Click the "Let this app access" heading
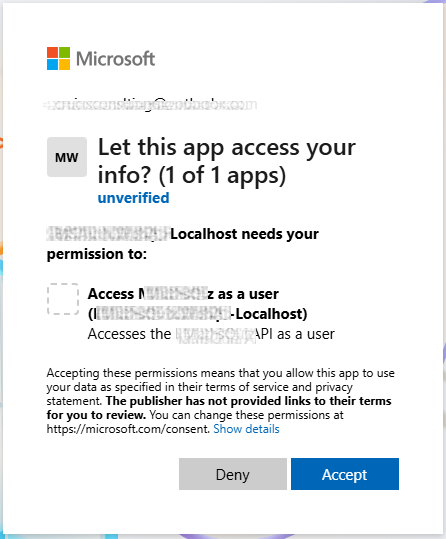This screenshot has width=446, height=539. 227,147
